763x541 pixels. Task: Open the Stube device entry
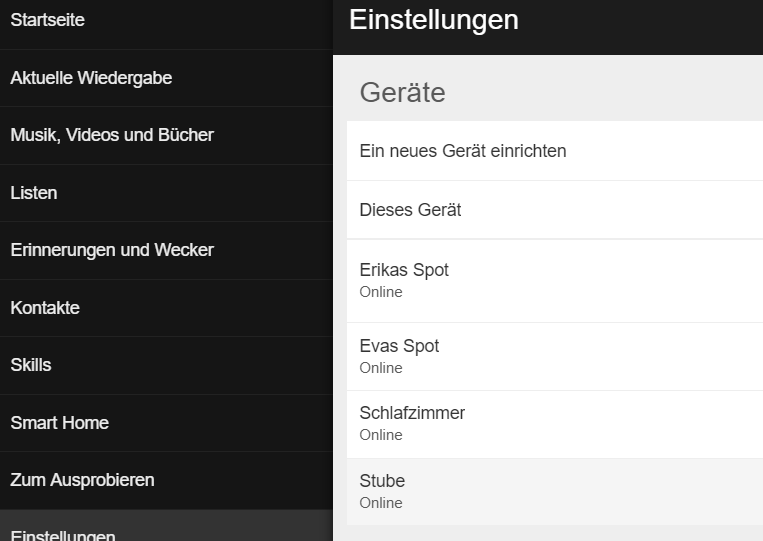tap(382, 481)
